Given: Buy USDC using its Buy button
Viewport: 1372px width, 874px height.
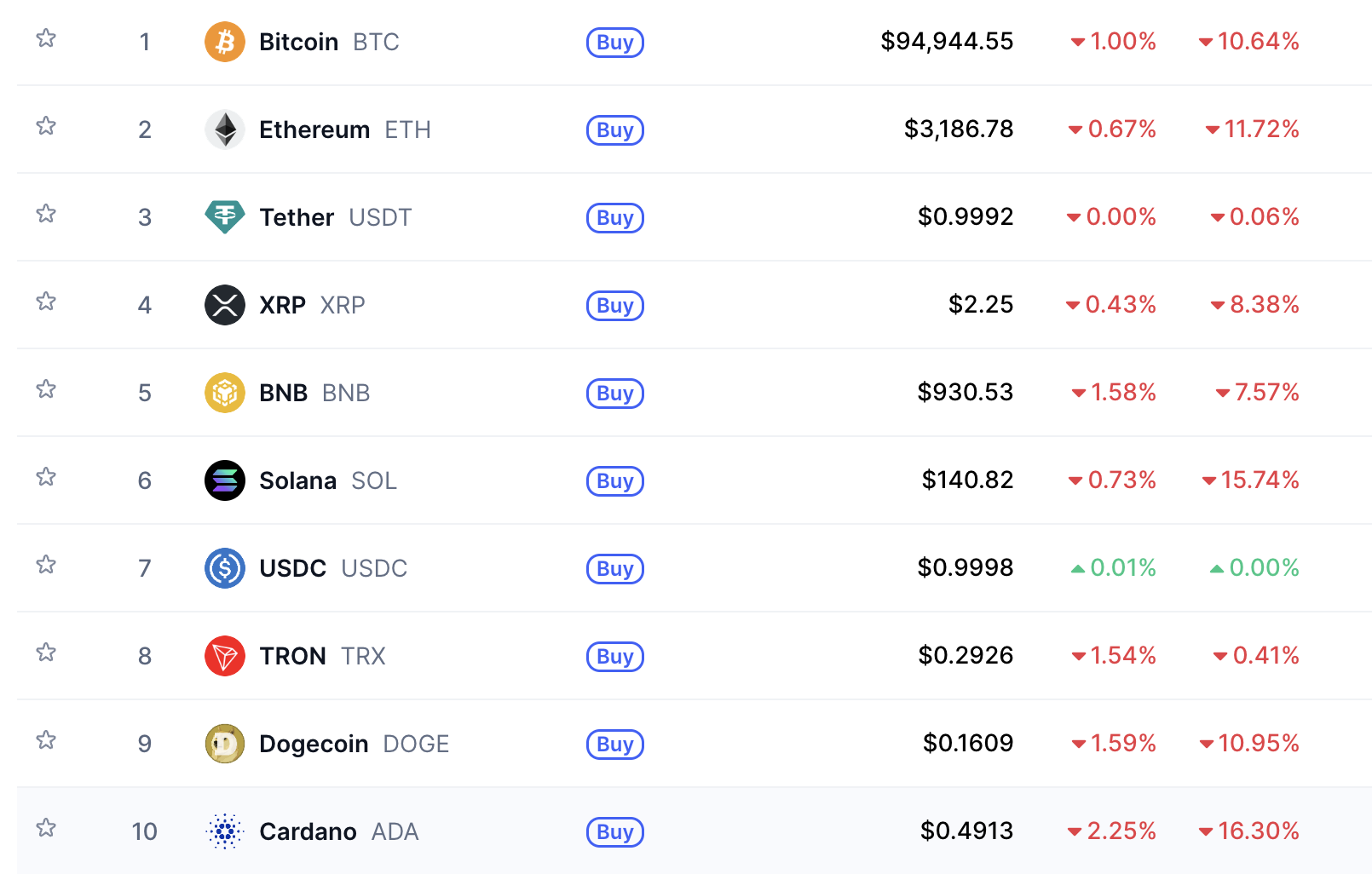Looking at the screenshot, I should click(x=614, y=568).
